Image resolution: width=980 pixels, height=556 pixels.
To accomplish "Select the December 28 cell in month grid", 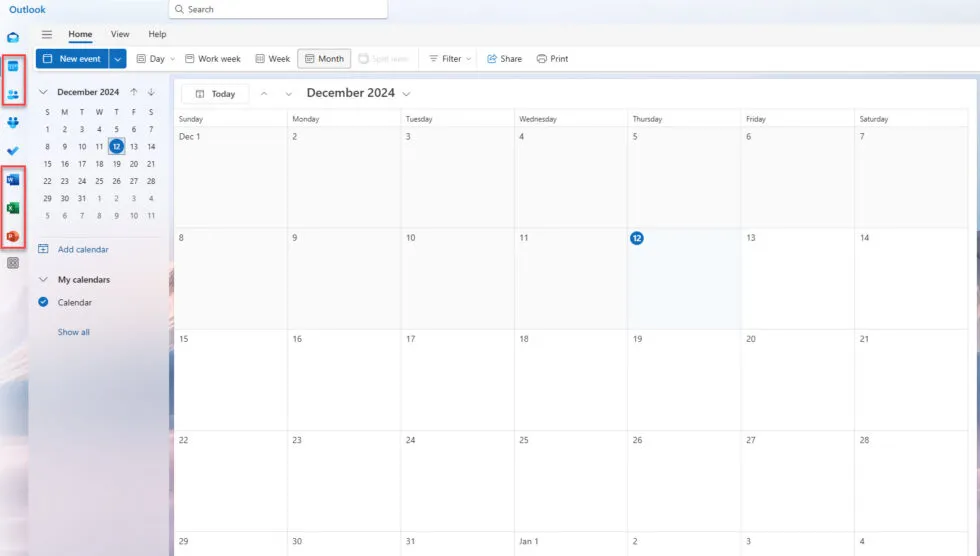I will coord(911,481).
